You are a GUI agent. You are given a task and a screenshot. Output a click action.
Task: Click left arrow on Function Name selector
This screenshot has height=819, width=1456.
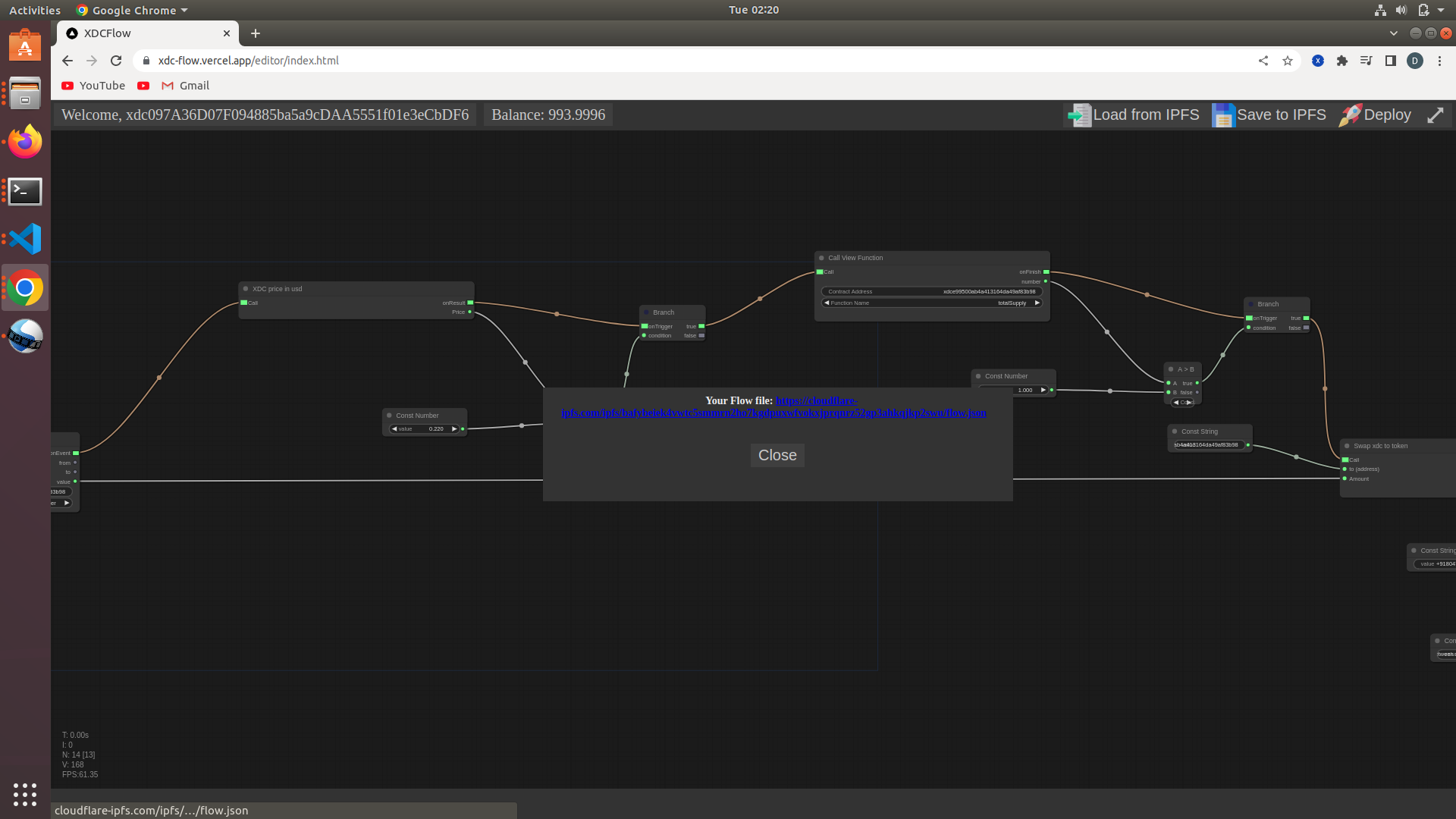[827, 303]
